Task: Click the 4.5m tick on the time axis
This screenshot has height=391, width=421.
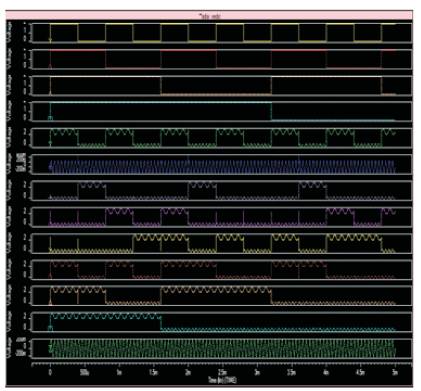Action: 360,372
